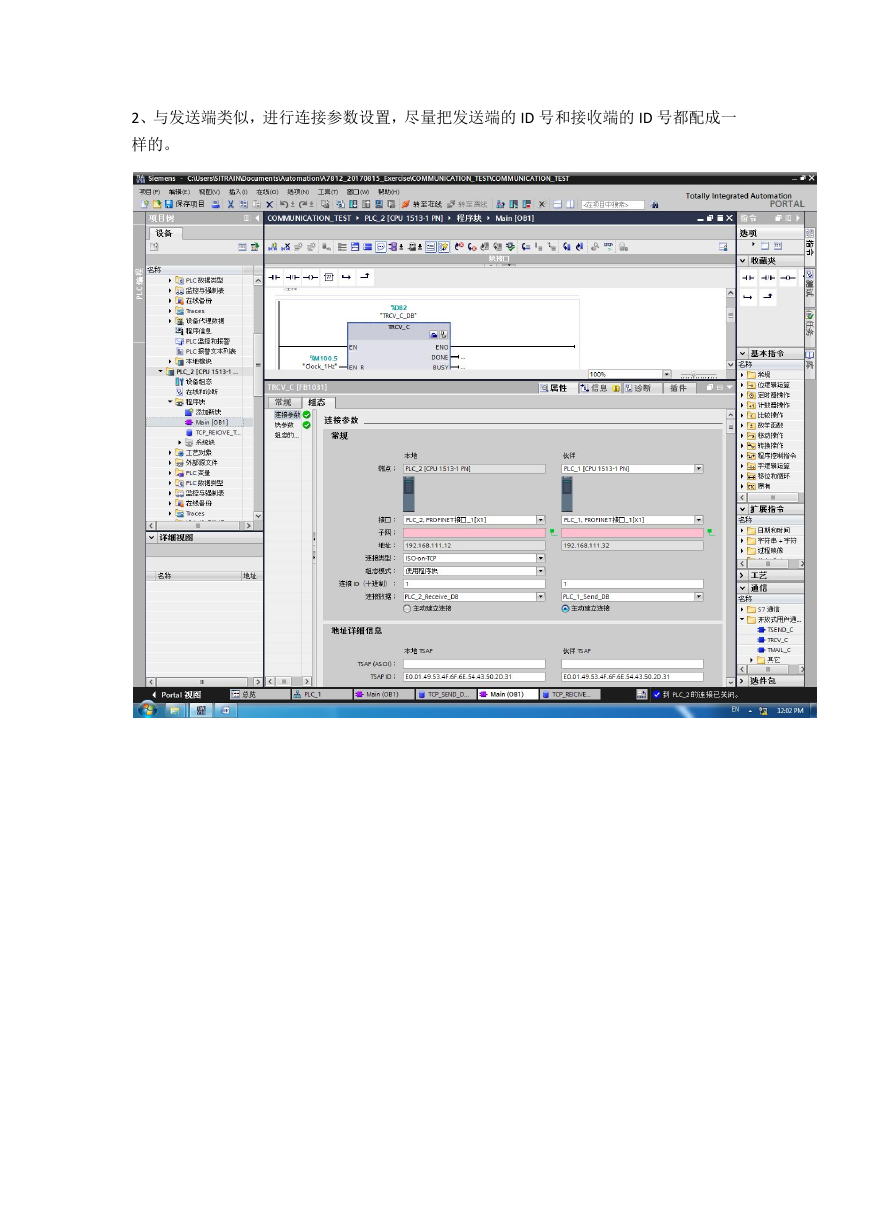Switch to the 常规 tab beside 组态
This screenshot has height=1228, width=869.
click(284, 401)
